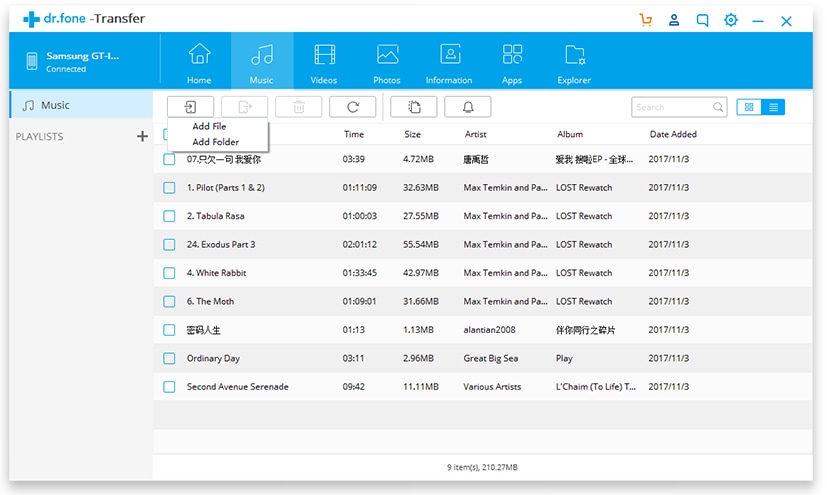Click the PLAYLISTS sidebar heading

pos(40,137)
